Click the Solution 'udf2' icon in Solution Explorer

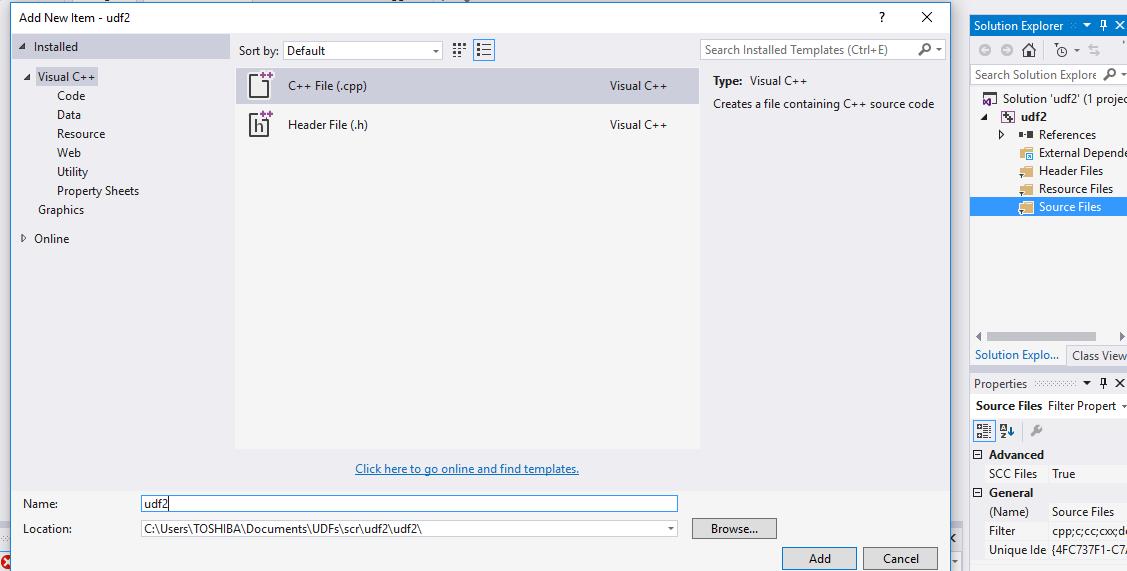[990, 99]
